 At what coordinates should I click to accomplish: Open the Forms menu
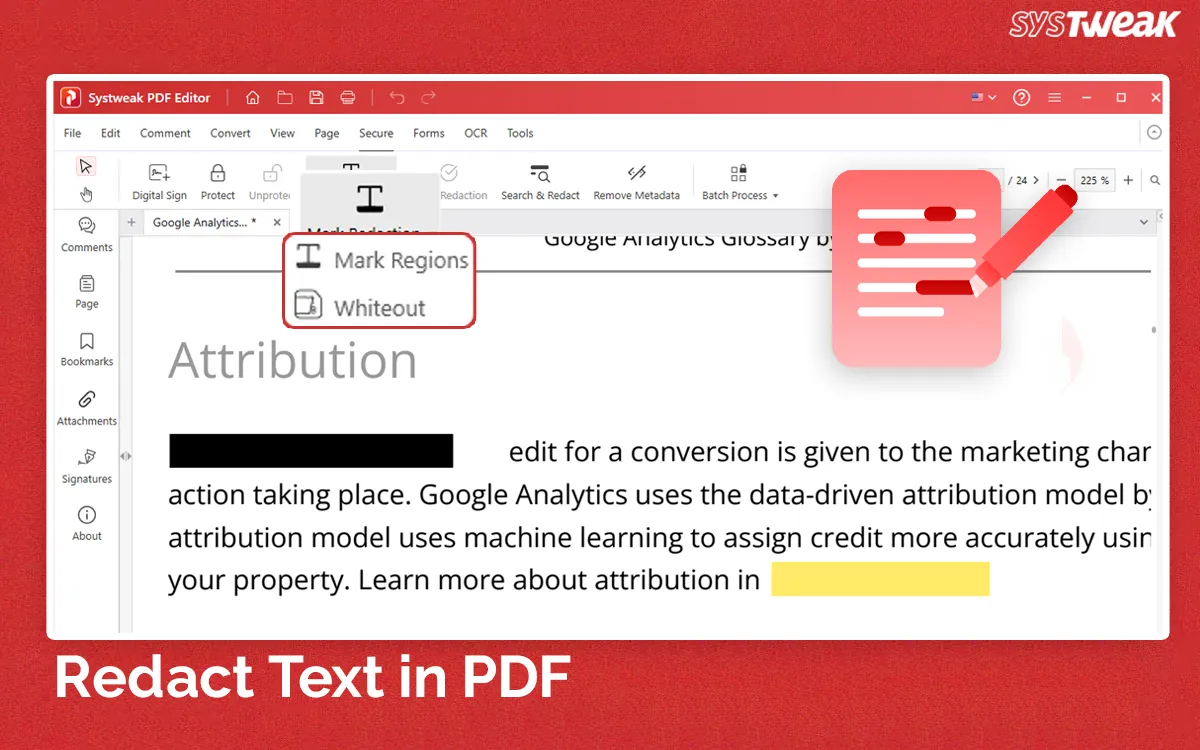point(428,133)
